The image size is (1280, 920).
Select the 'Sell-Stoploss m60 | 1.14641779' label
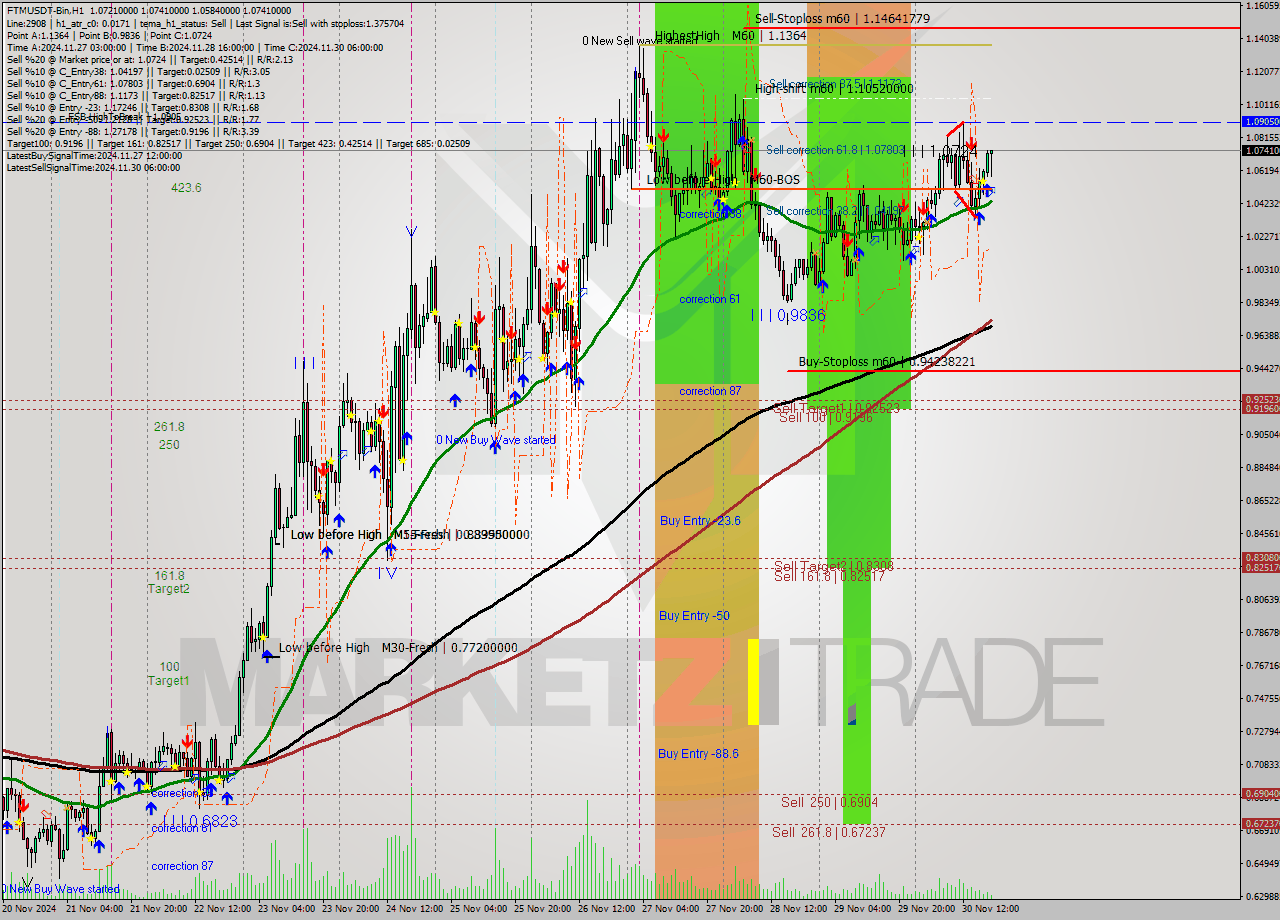[842, 18]
